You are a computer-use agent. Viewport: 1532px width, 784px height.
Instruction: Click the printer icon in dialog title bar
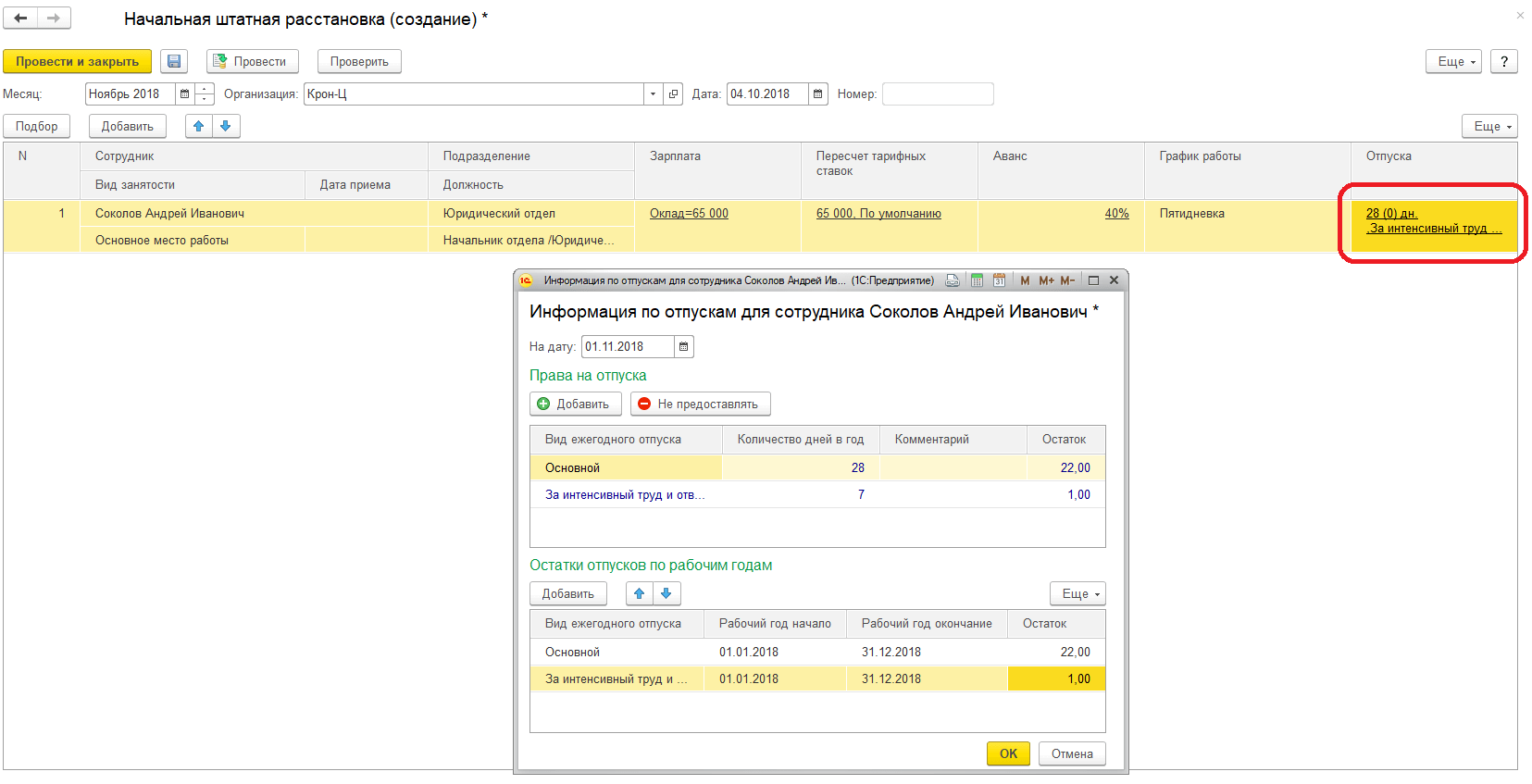coord(952,280)
